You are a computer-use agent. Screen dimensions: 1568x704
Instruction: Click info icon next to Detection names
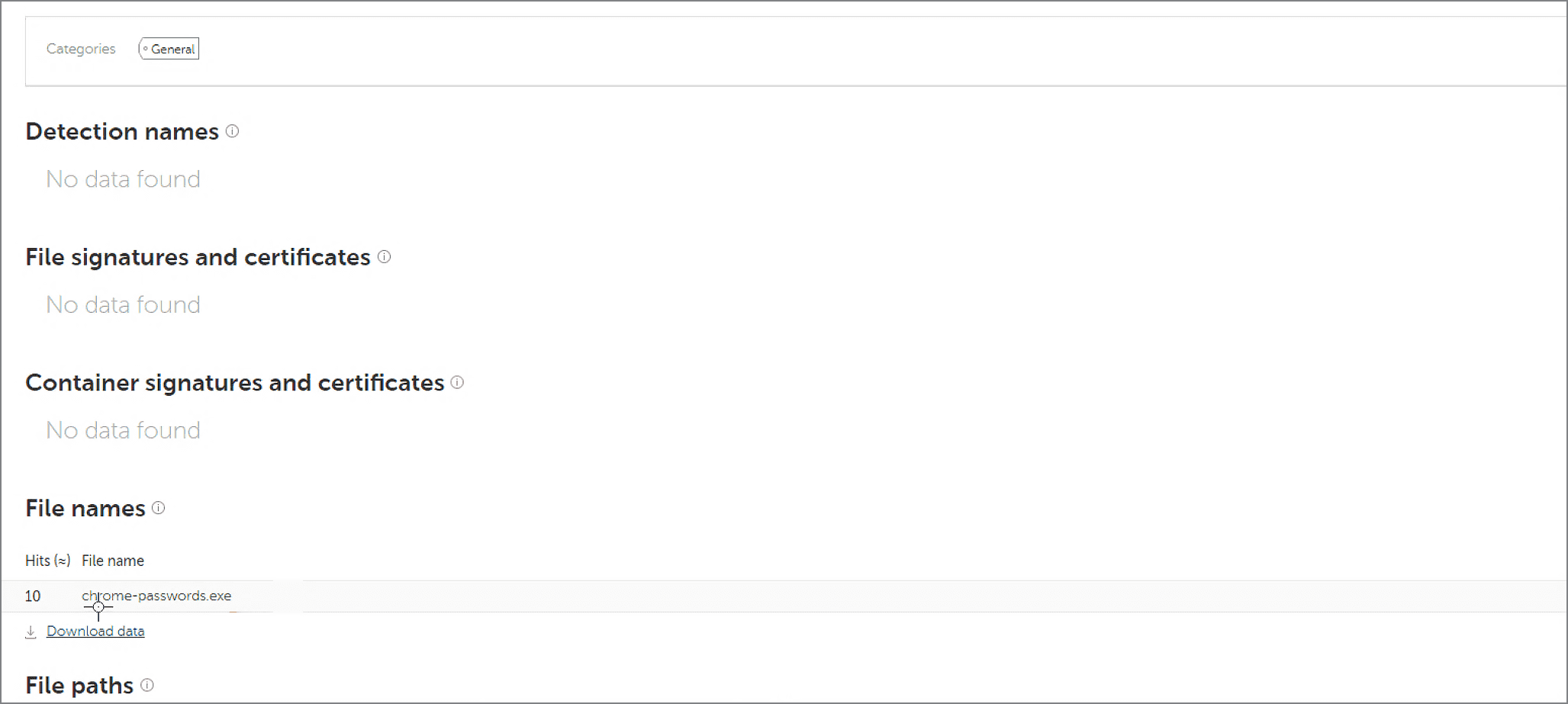(x=233, y=131)
